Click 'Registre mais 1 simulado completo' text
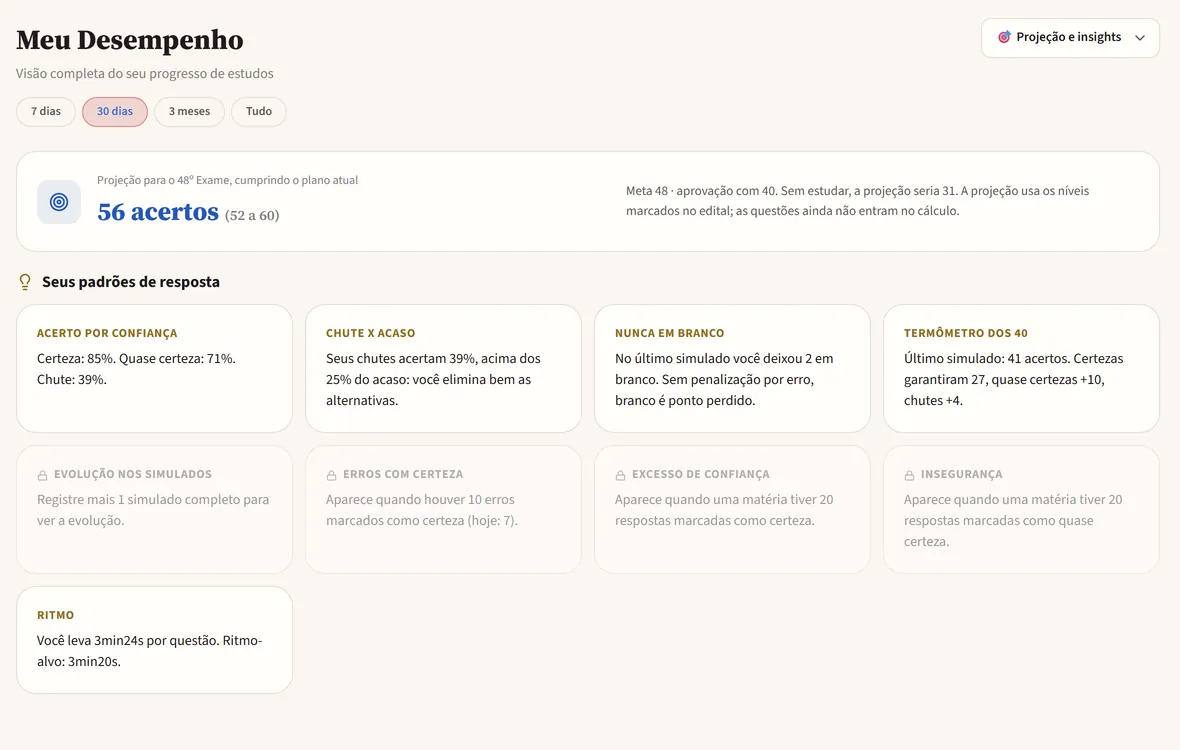This screenshot has height=750, width=1180. [x=153, y=510]
